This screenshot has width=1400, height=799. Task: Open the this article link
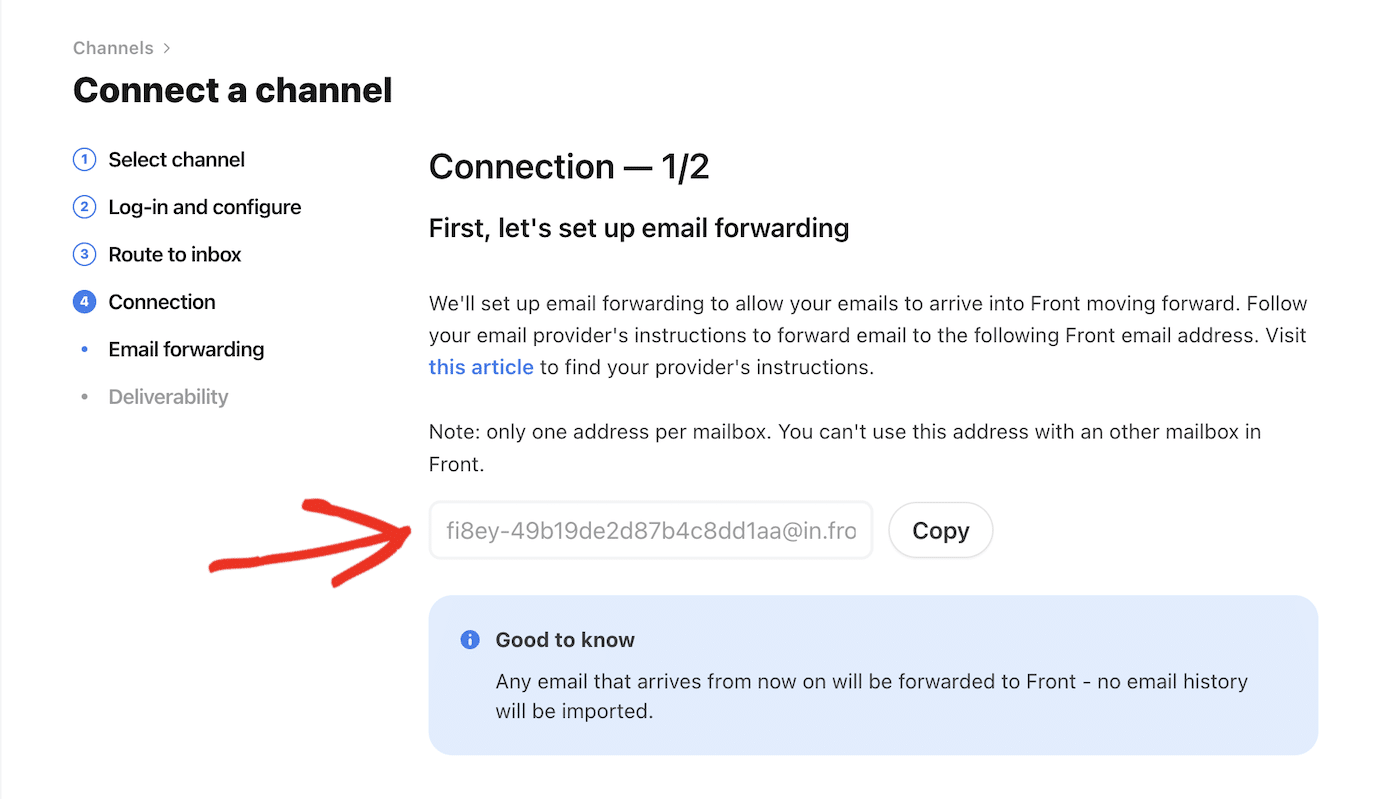pyautogui.click(x=481, y=367)
